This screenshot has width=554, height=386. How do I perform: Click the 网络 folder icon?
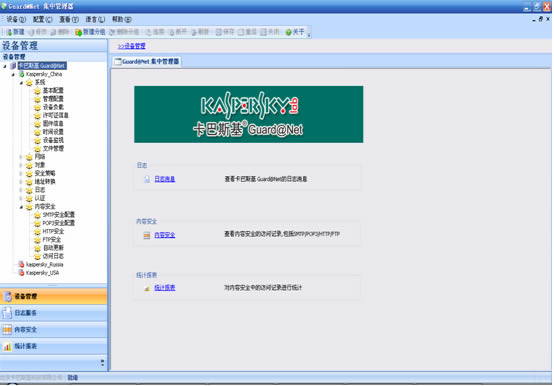(29, 157)
